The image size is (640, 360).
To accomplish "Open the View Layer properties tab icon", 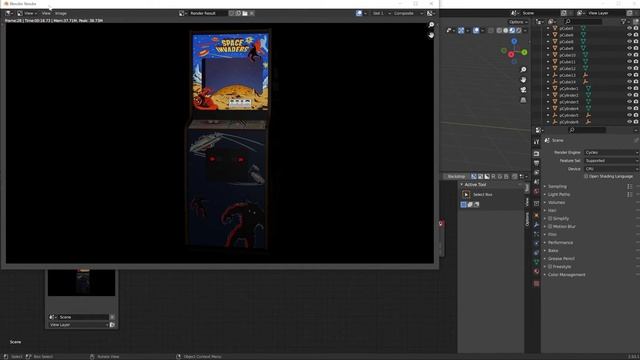I will [x=536, y=173].
